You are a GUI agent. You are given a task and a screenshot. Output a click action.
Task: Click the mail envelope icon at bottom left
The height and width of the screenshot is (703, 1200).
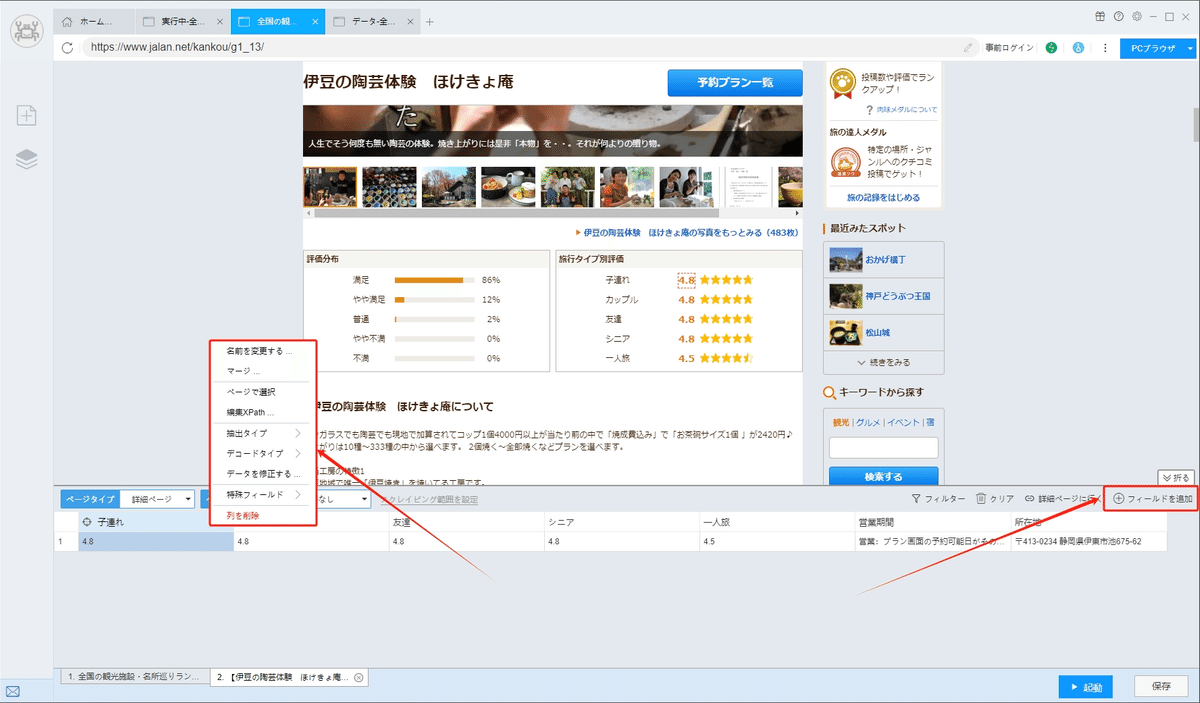pos(14,691)
